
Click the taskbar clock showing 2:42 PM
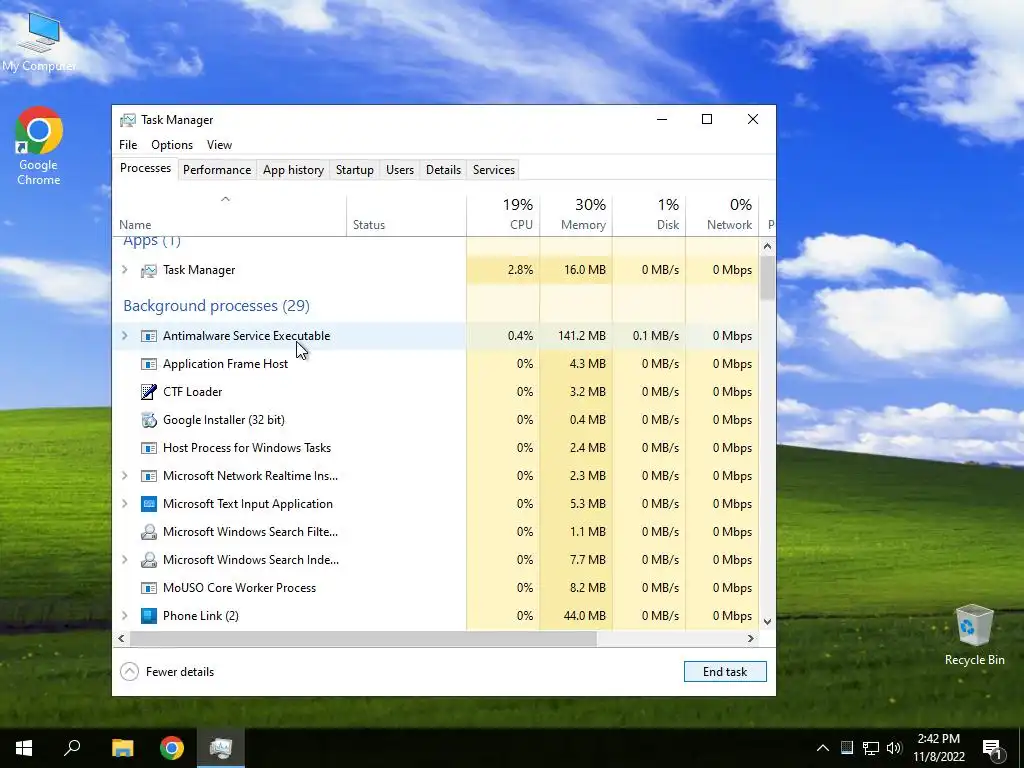pos(938,748)
